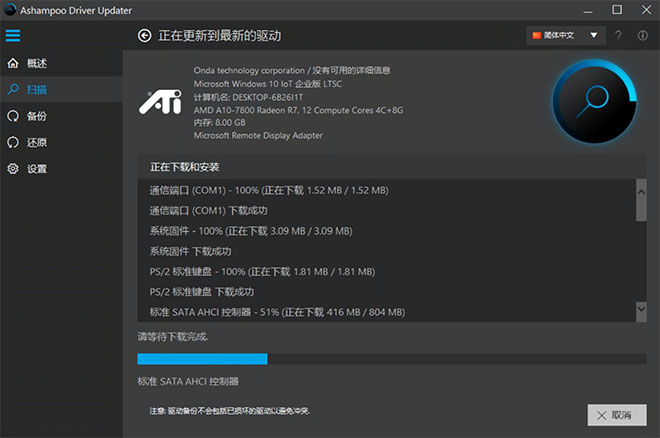Click the gear icon beside 设置

[x=13, y=169]
